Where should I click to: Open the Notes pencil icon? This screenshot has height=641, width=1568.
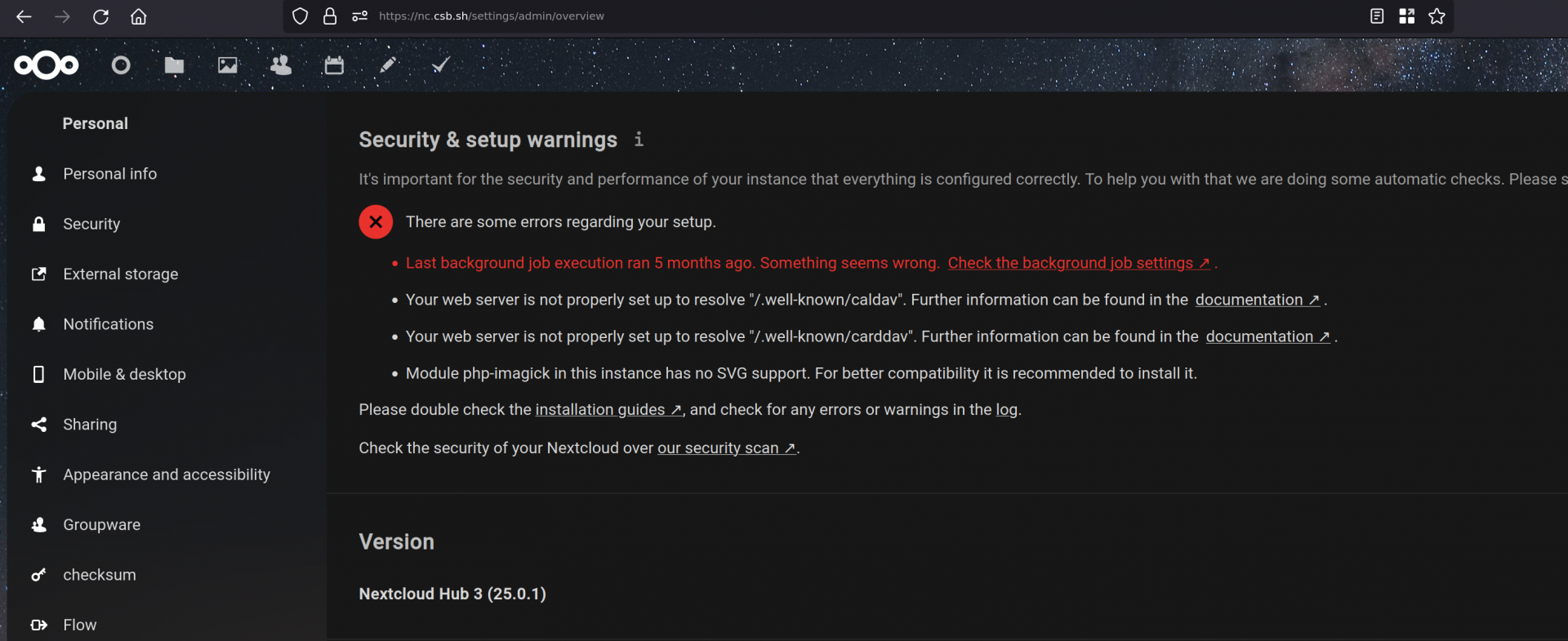coord(388,65)
